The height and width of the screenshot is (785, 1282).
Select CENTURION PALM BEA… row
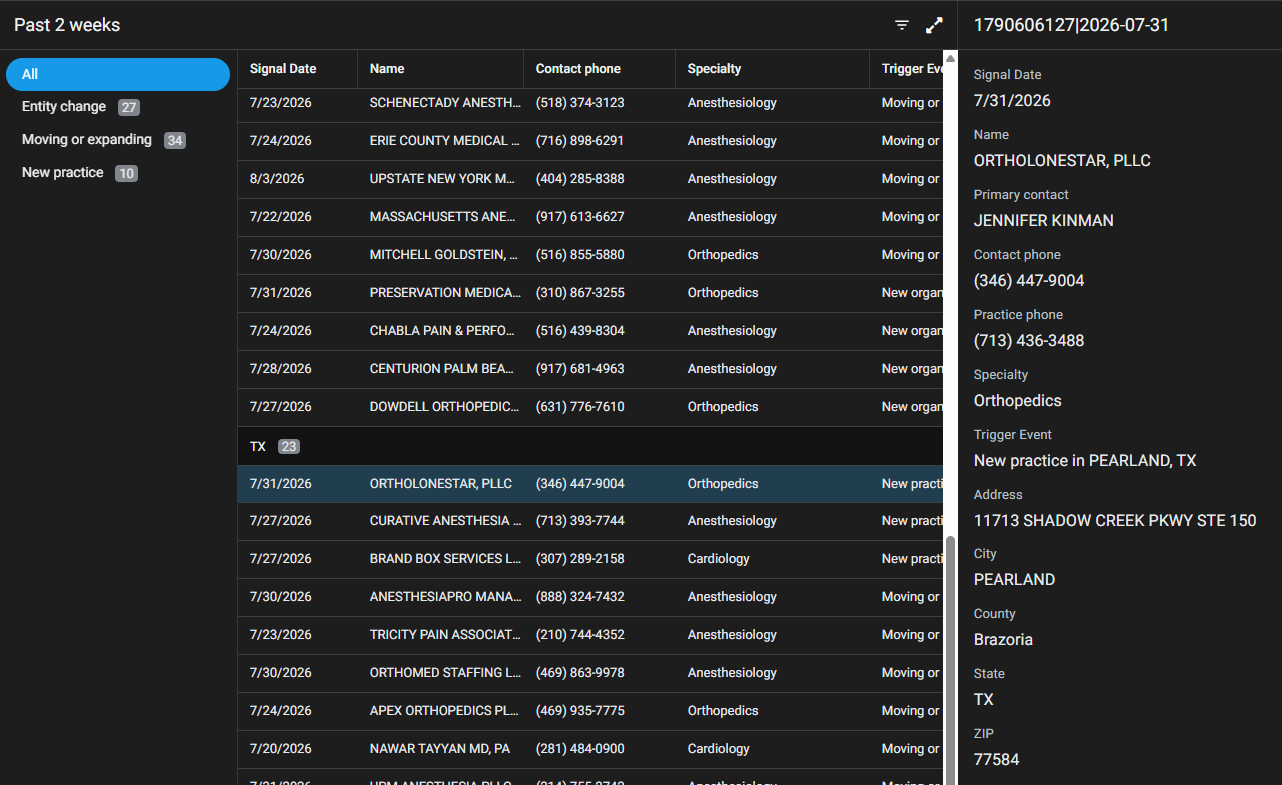pos(590,369)
